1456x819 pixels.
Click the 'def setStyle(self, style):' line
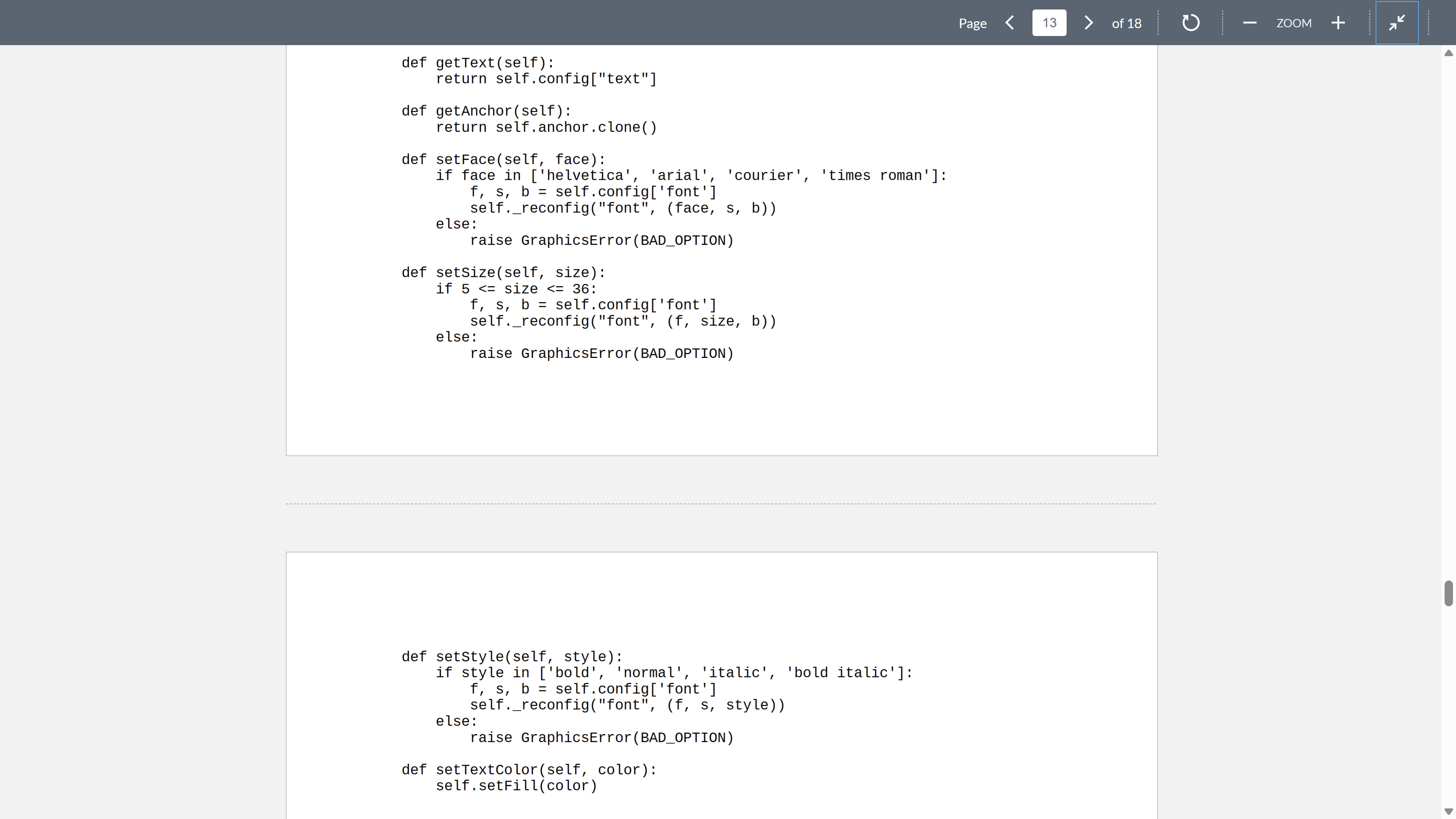(511, 657)
